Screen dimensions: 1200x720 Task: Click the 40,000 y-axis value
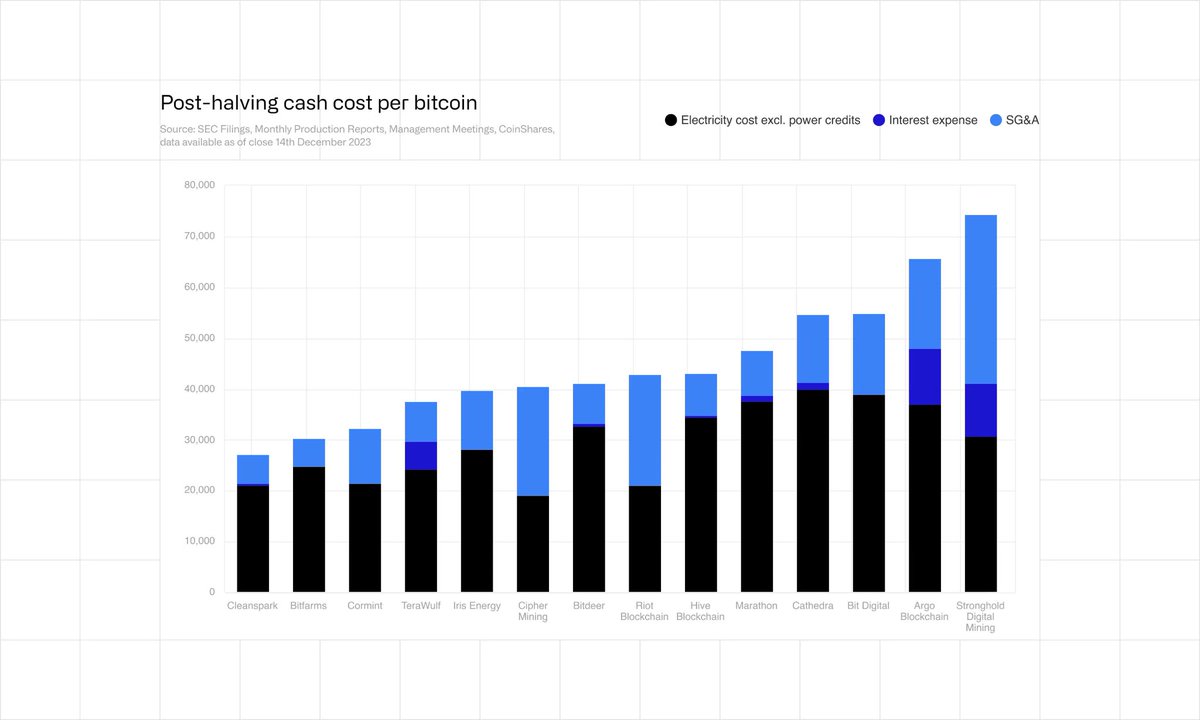pyautogui.click(x=199, y=390)
